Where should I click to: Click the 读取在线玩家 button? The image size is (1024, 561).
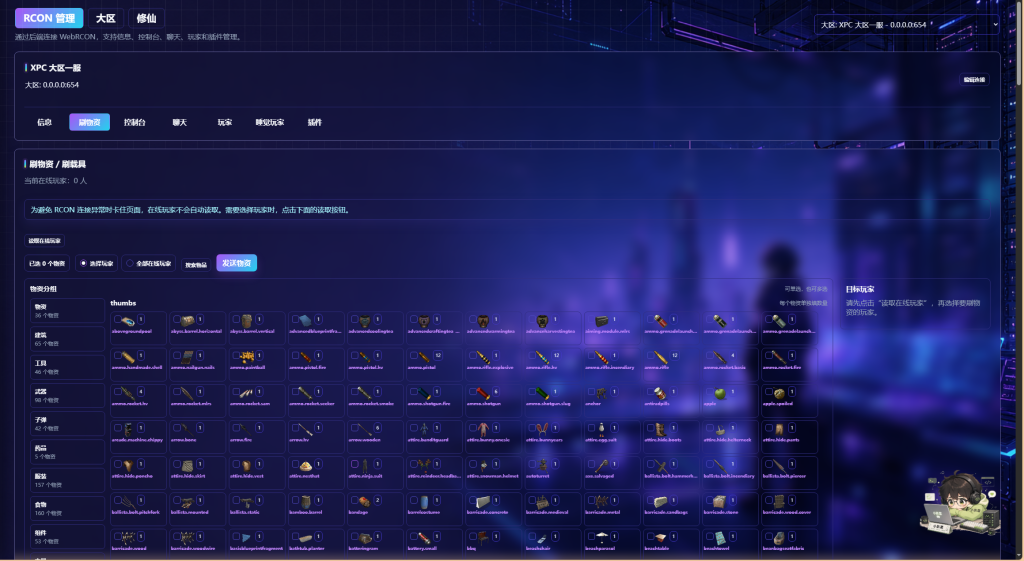[x=44, y=241]
